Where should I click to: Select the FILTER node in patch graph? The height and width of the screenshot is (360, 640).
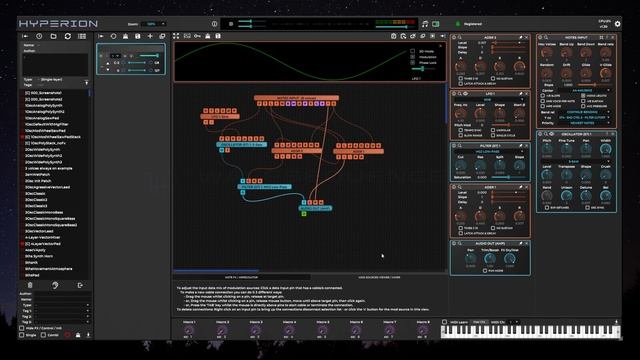pos(265,187)
